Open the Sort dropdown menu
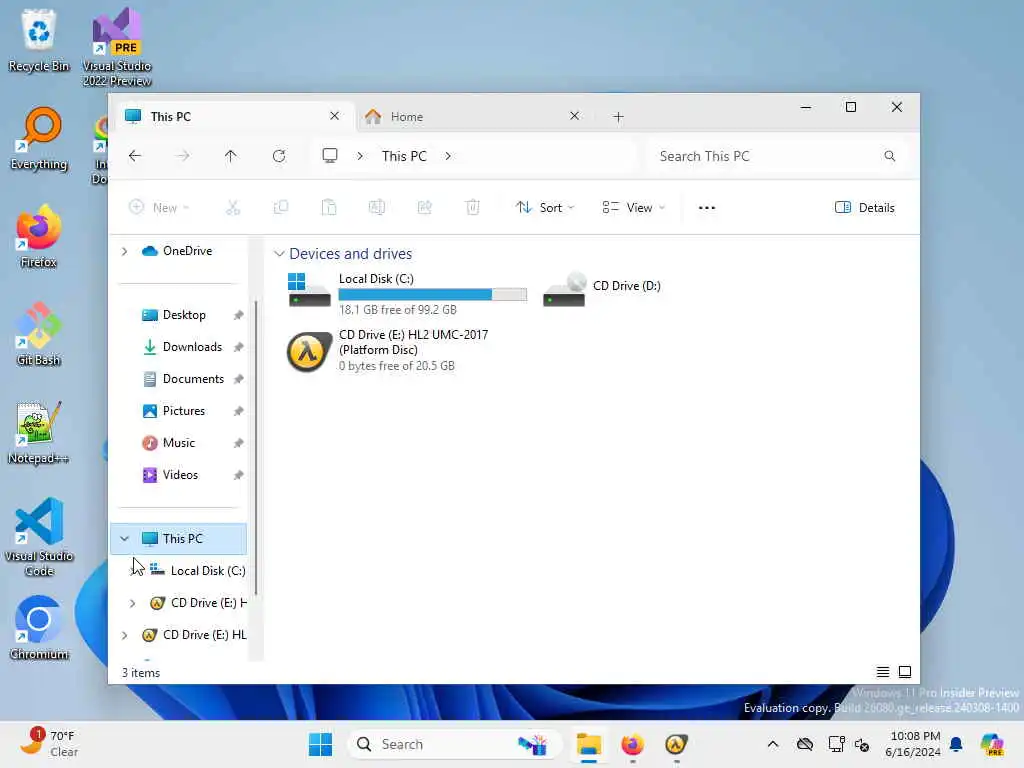Viewport: 1024px width, 768px height. [x=545, y=208]
